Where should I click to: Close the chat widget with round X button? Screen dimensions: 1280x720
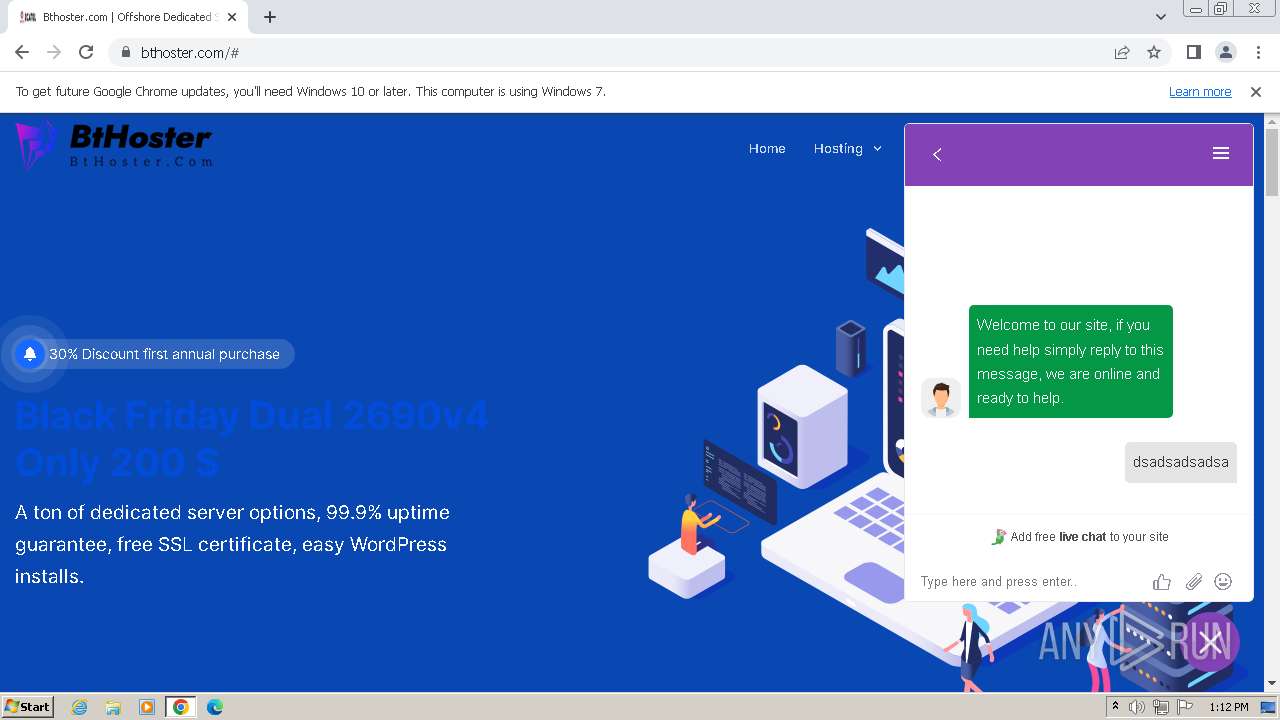click(x=1211, y=642)
